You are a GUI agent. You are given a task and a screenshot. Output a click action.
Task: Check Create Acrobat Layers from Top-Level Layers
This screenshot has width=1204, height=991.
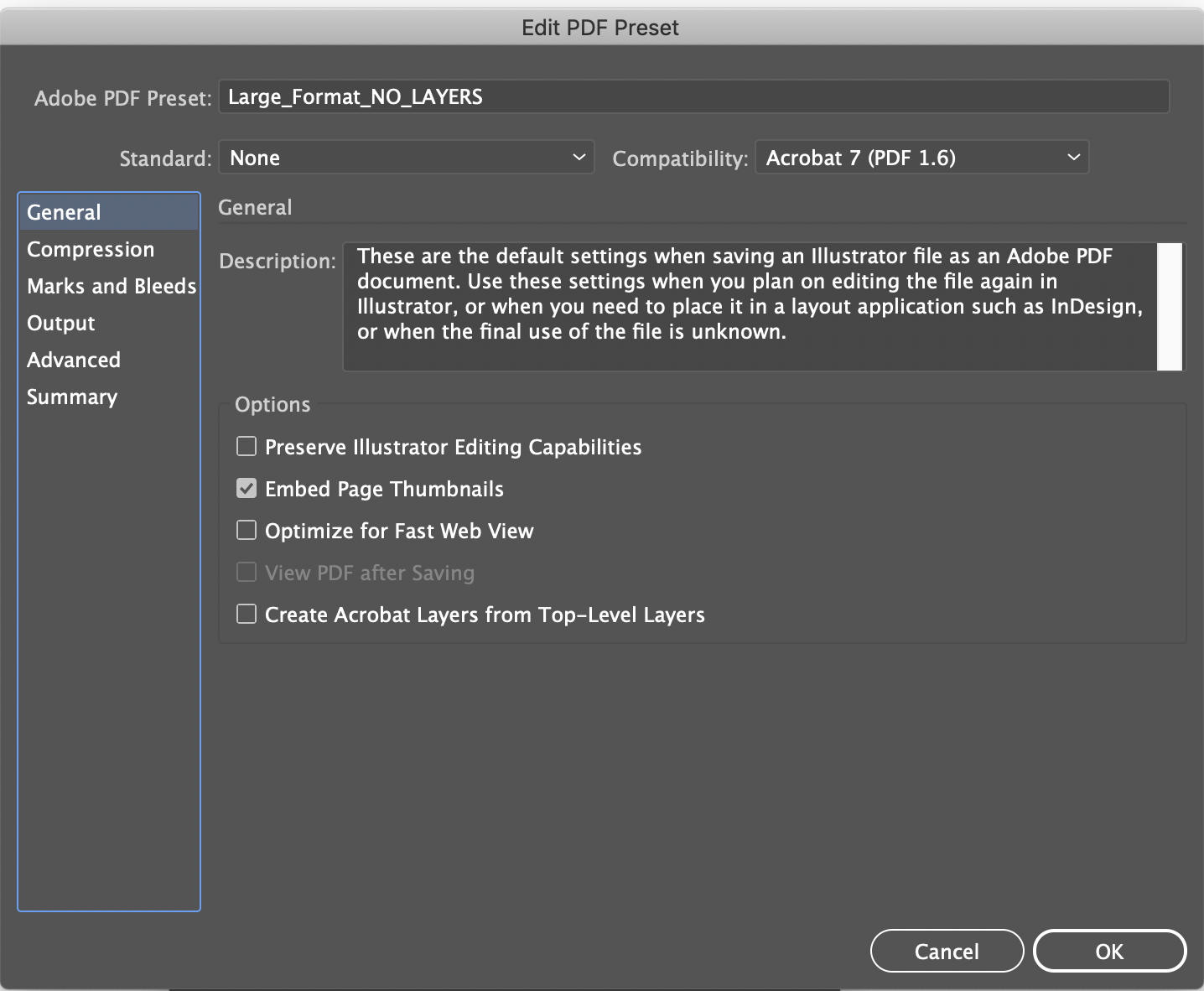tap(247, 614)
